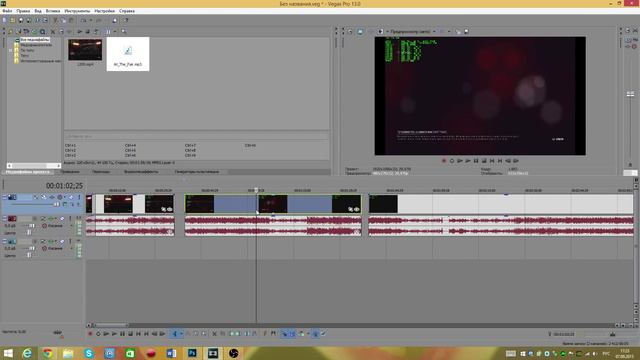
Task: Mute the video track
Action: (x=71, y=197)
